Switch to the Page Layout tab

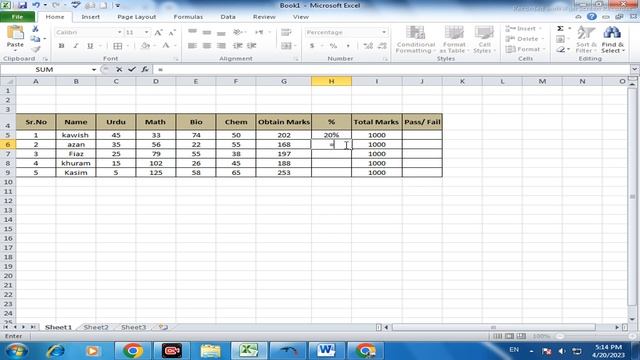[x=136, y=17]
